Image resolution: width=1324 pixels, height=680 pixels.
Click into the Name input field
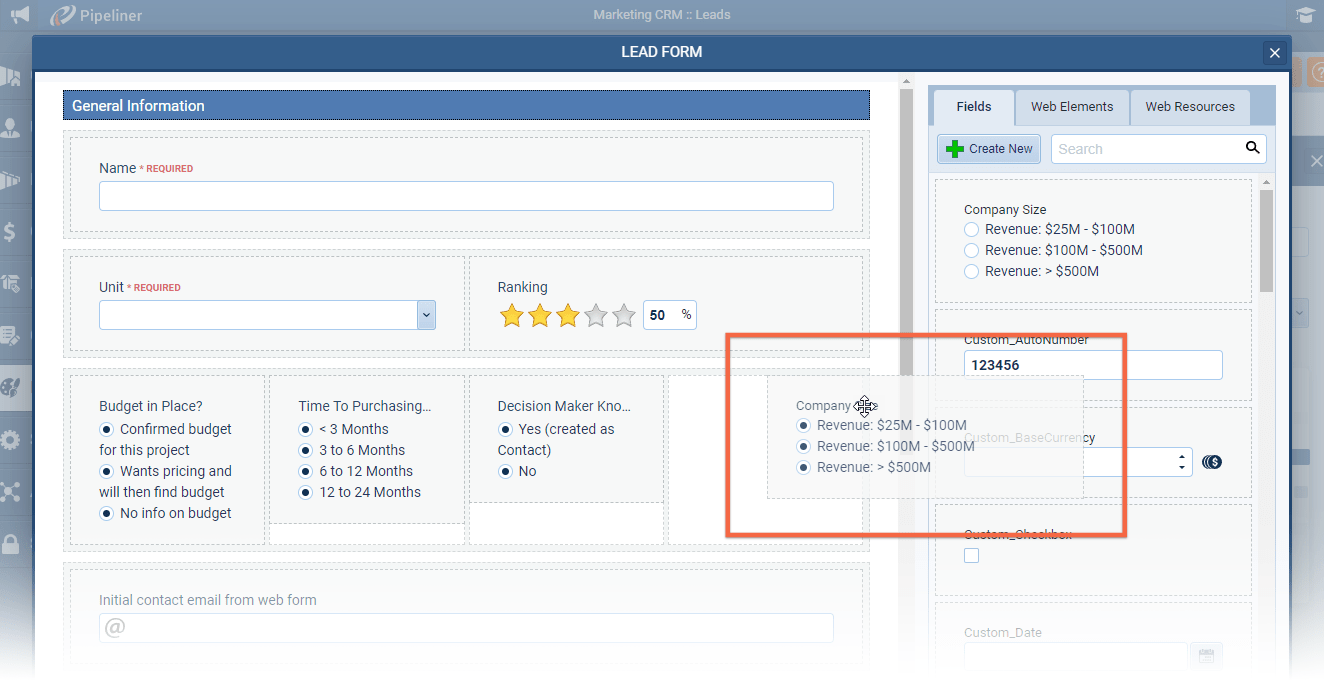pos(466,196)
